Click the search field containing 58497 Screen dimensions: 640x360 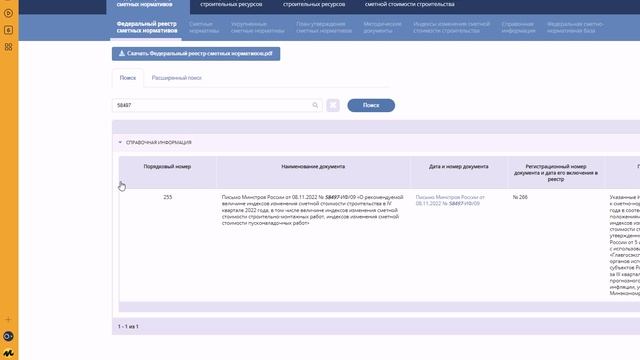pos(217,105)
